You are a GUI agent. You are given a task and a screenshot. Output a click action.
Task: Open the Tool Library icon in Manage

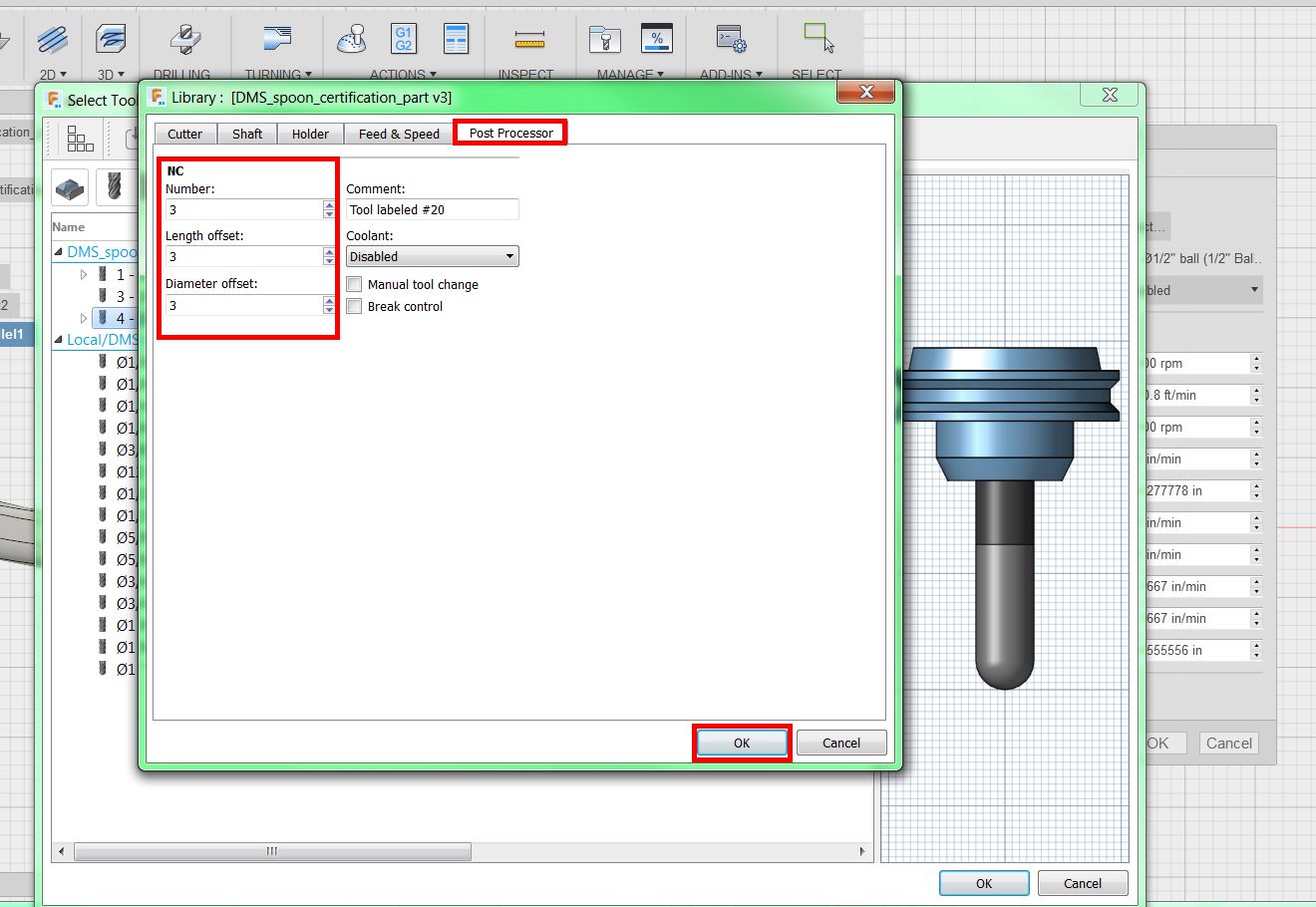click(x=604, y=40)
